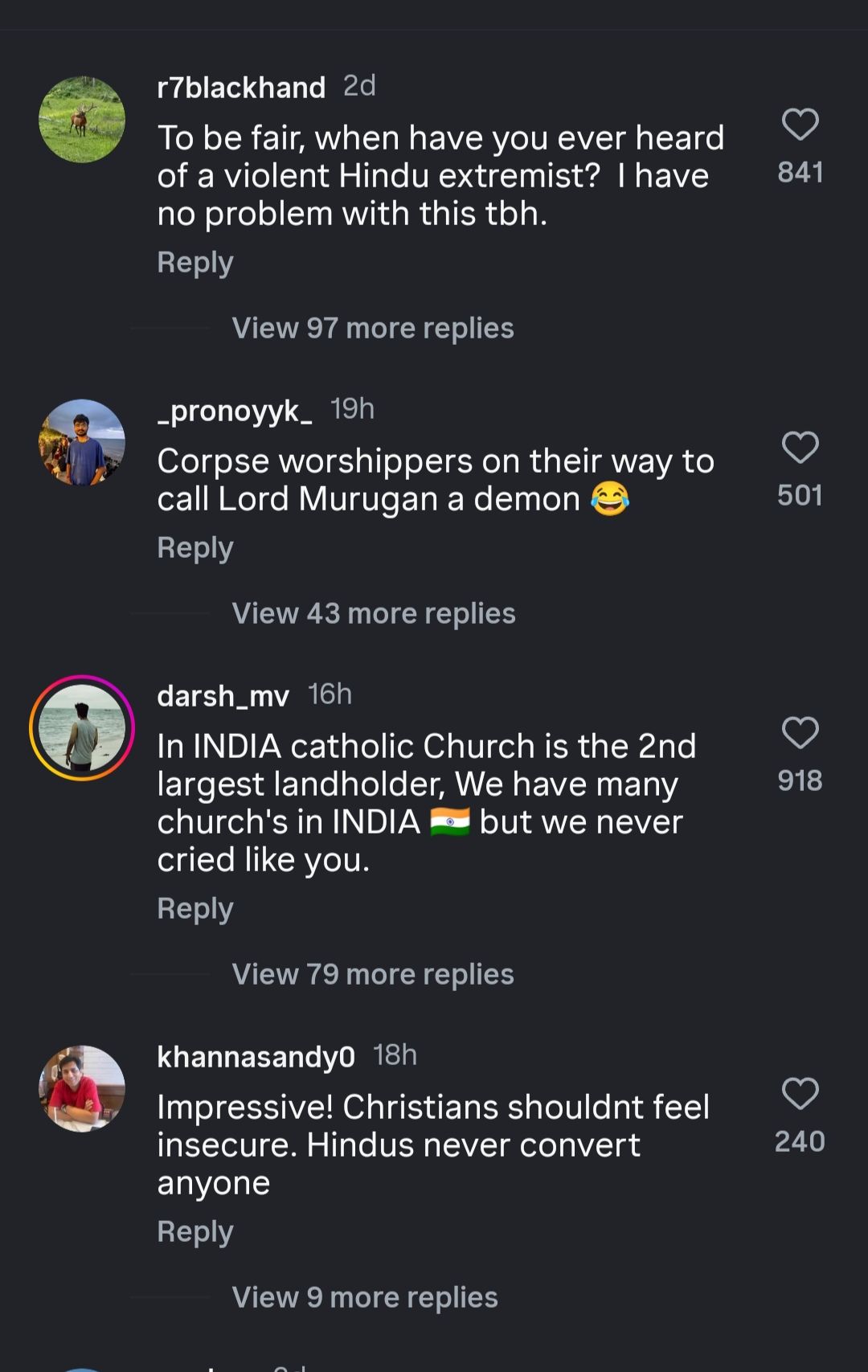This screenshot has width=868, height=1372.
Task: Visit _pronoyyk_ profile via username
Action: (235, 410)
